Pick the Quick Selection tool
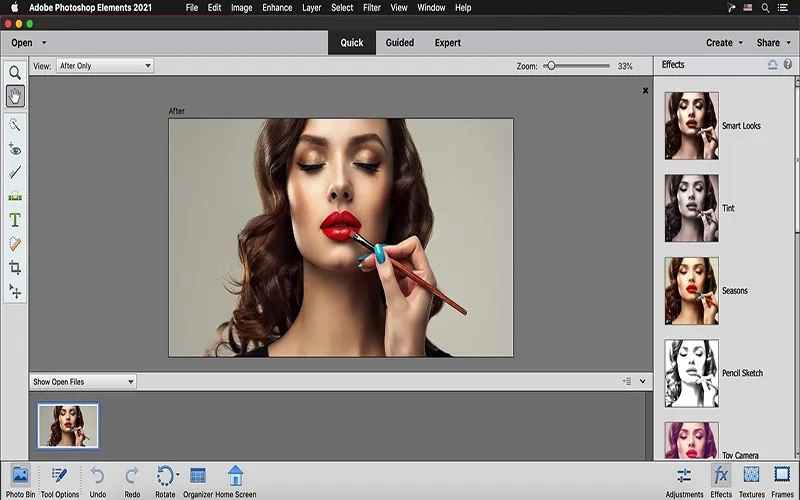This screenshot has width=800, height=500. 15,125
